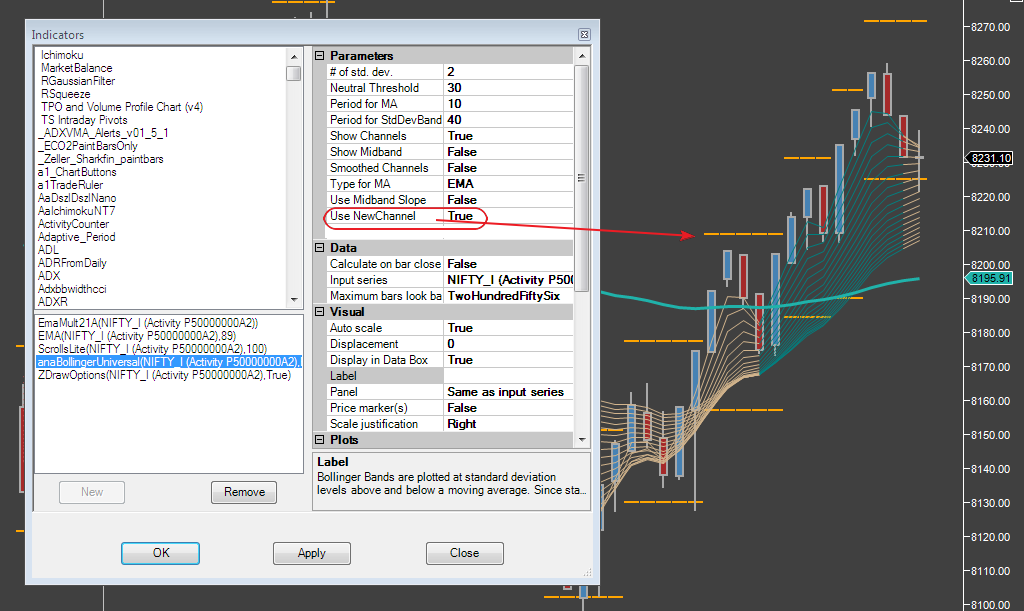1024x611 pixels.
Task: Select applied EmaMult21A indicator
Action: click(x=148, y=323)
